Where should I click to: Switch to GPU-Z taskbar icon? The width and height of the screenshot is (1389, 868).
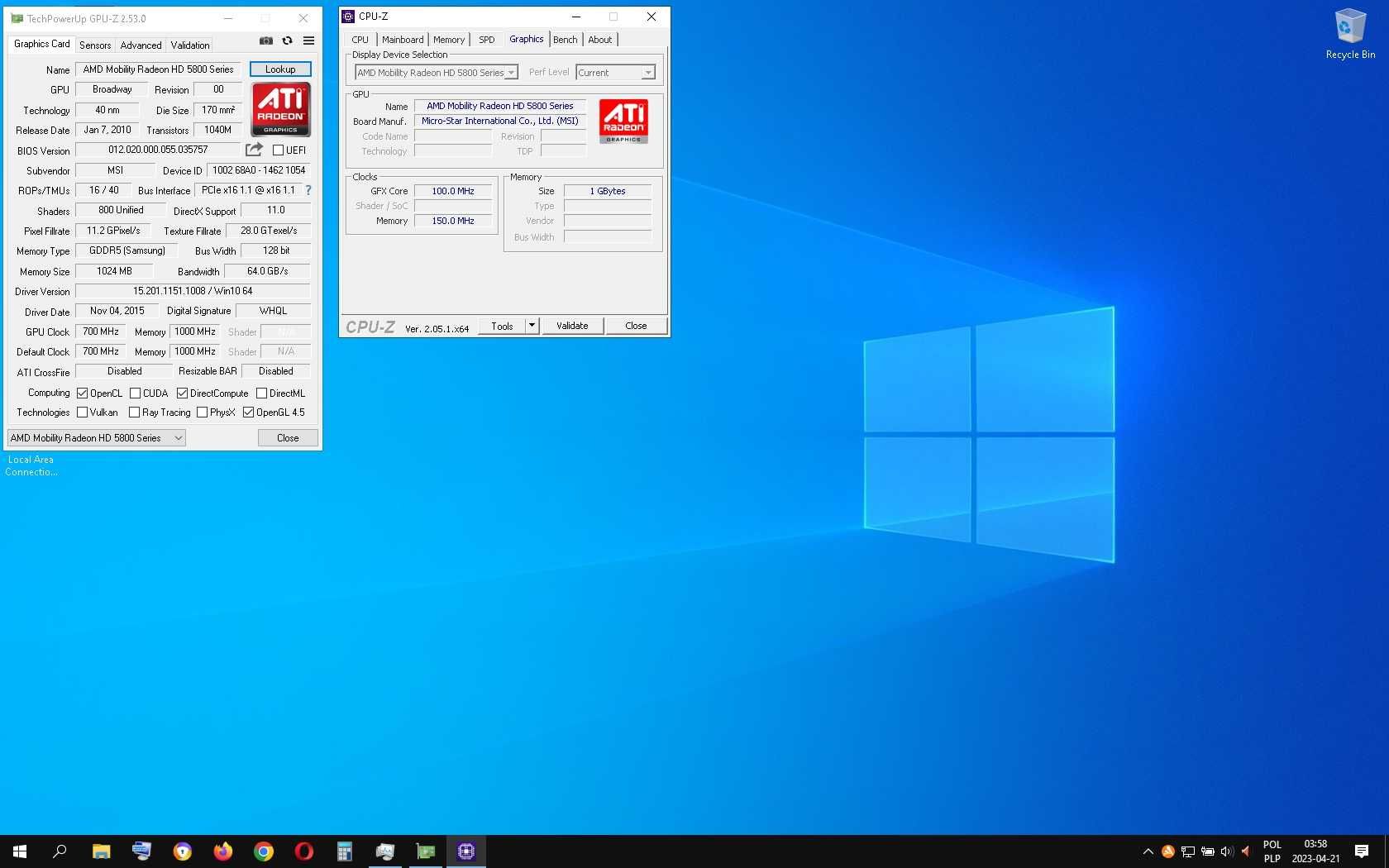click(x=425, y=851)
